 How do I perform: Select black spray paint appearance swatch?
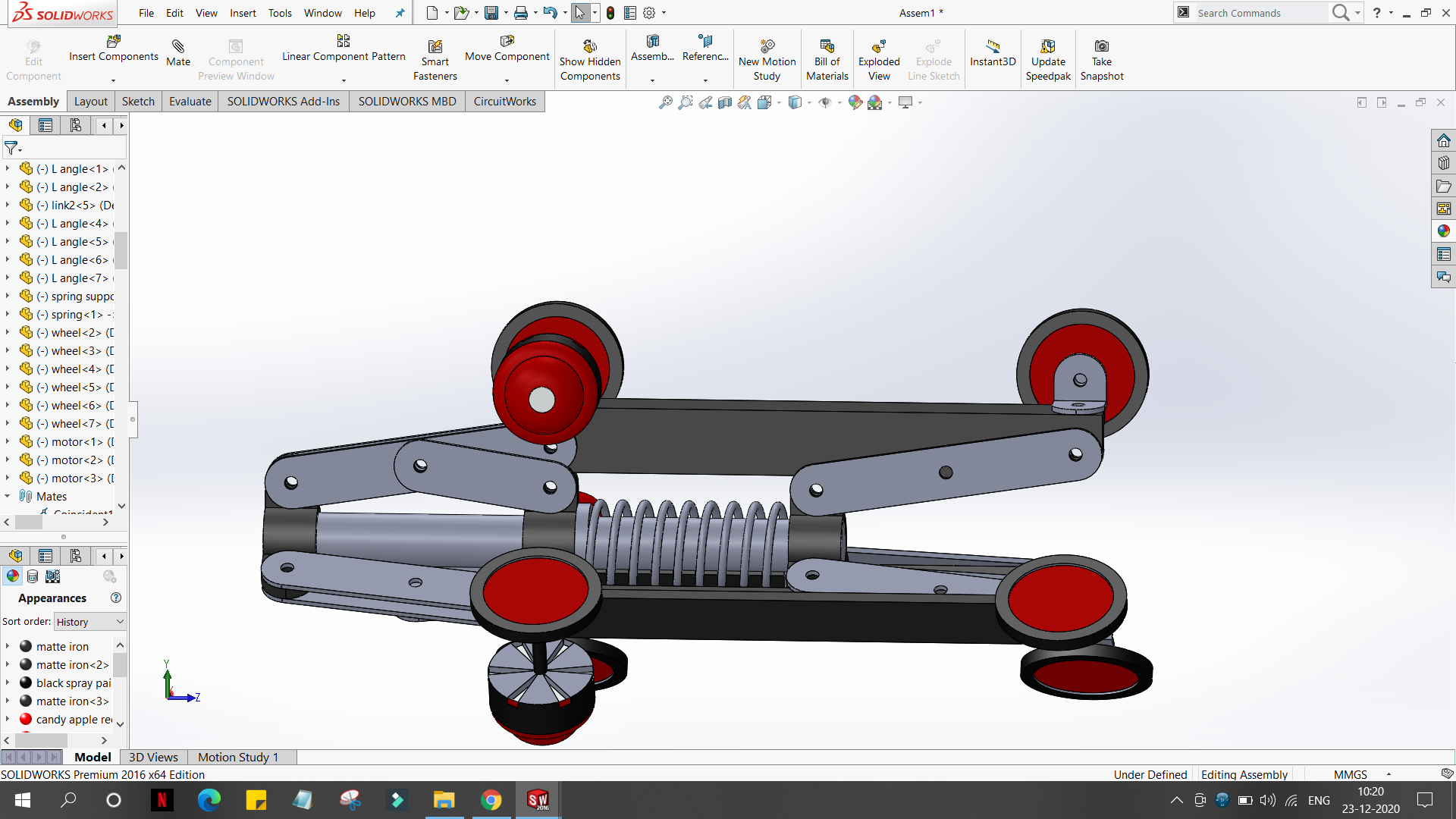26,682
